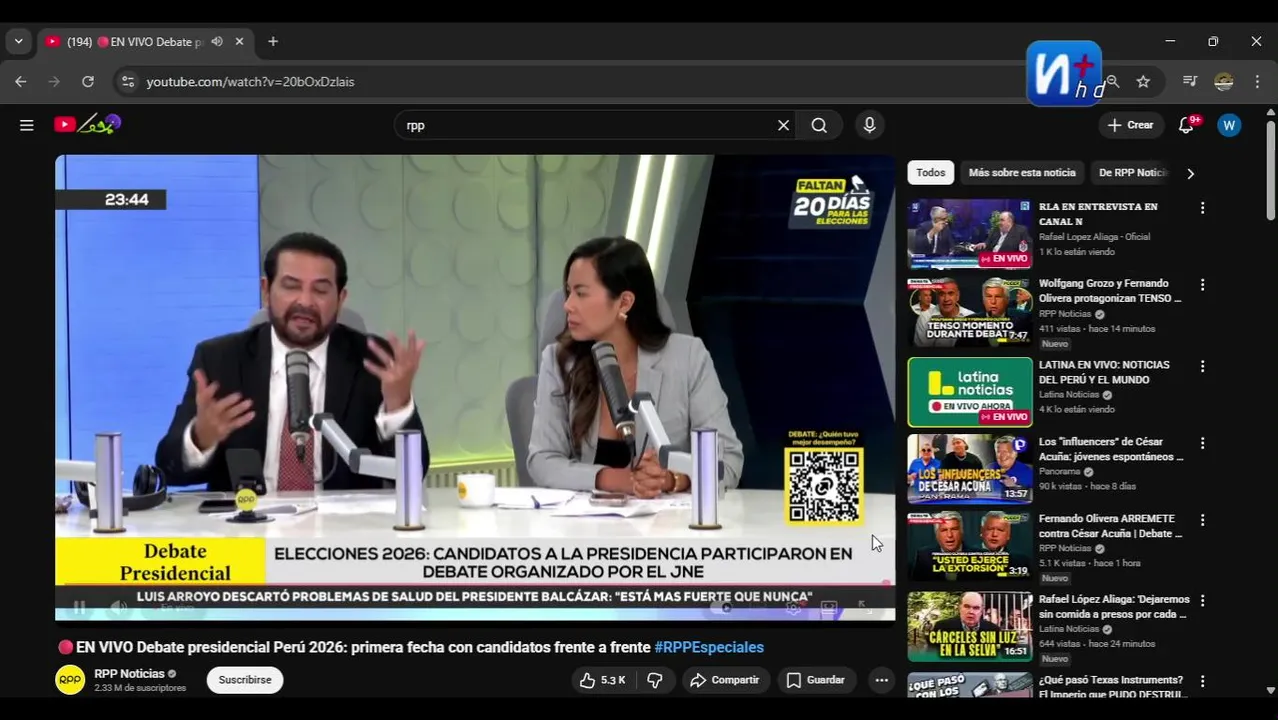Go to the YouTube home logo
This screenshot has width=1278, height=720.
(87, 125)
